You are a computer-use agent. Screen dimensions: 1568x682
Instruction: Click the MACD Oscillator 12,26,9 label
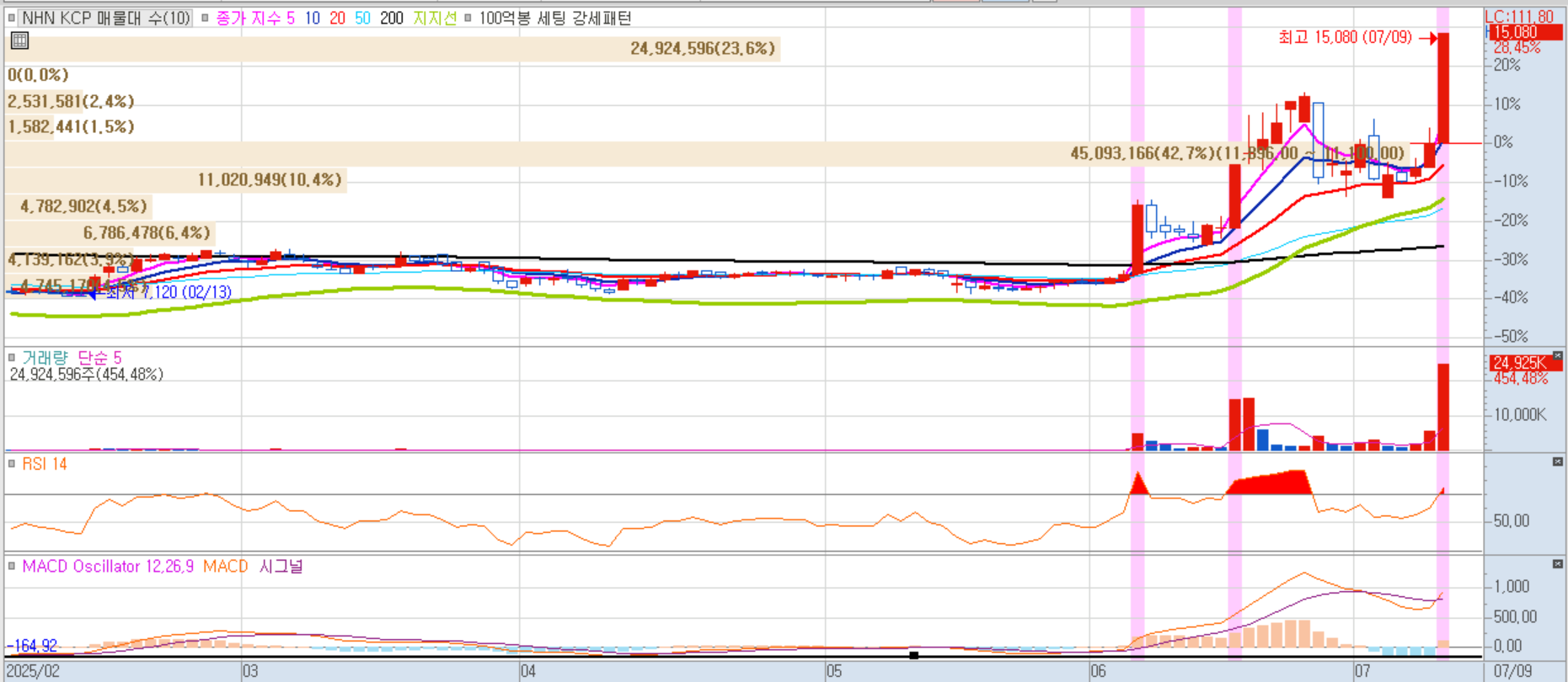(108, 567)
